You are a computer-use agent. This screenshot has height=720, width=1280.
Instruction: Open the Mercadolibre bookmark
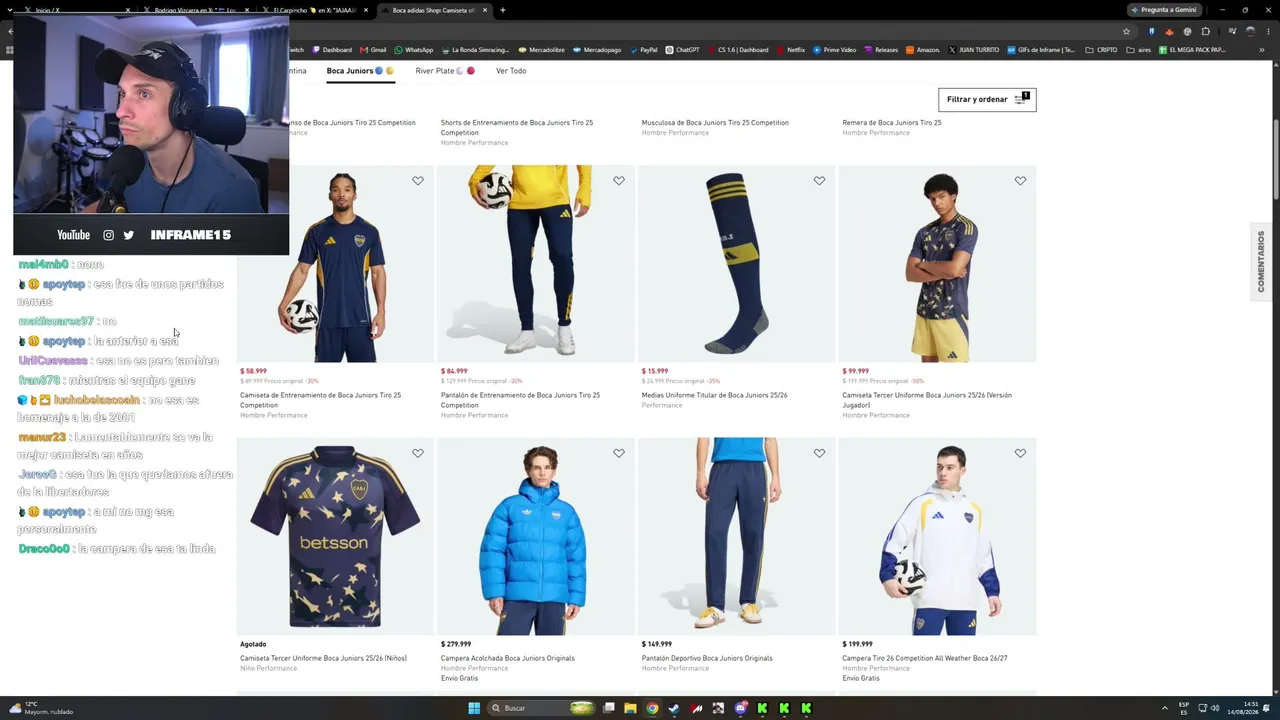pos(540,50)
